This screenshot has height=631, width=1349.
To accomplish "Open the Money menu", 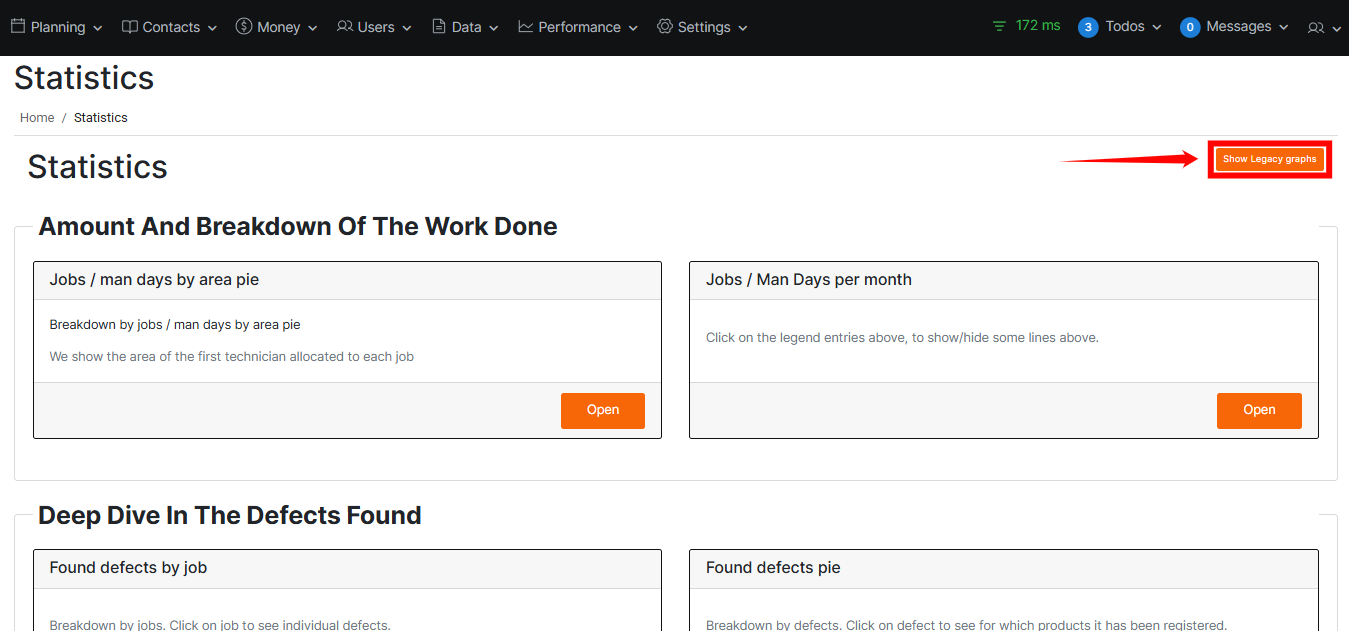I will coord(278,27).
